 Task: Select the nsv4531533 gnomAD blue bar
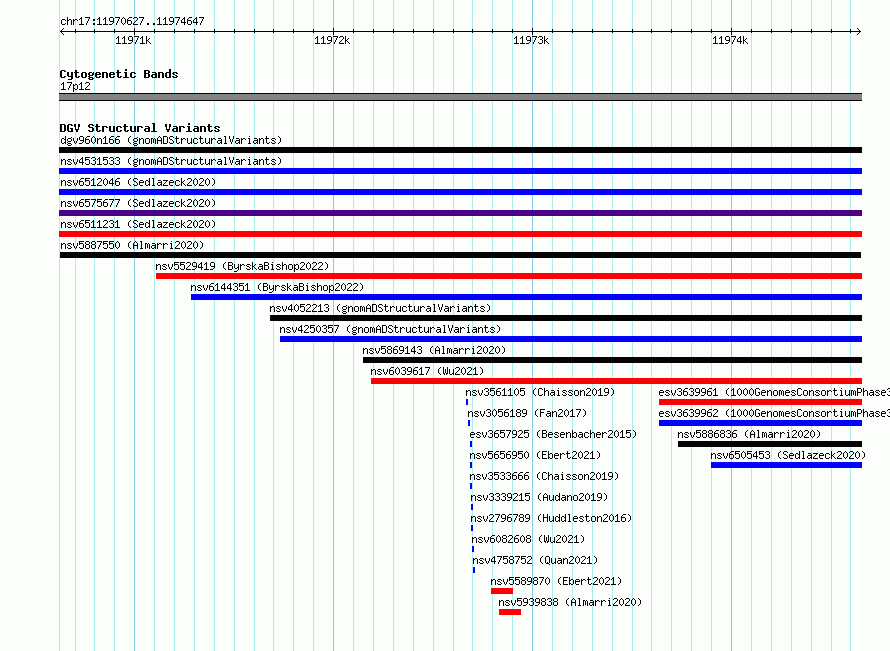pyautogui.click(x=460, y=171)
